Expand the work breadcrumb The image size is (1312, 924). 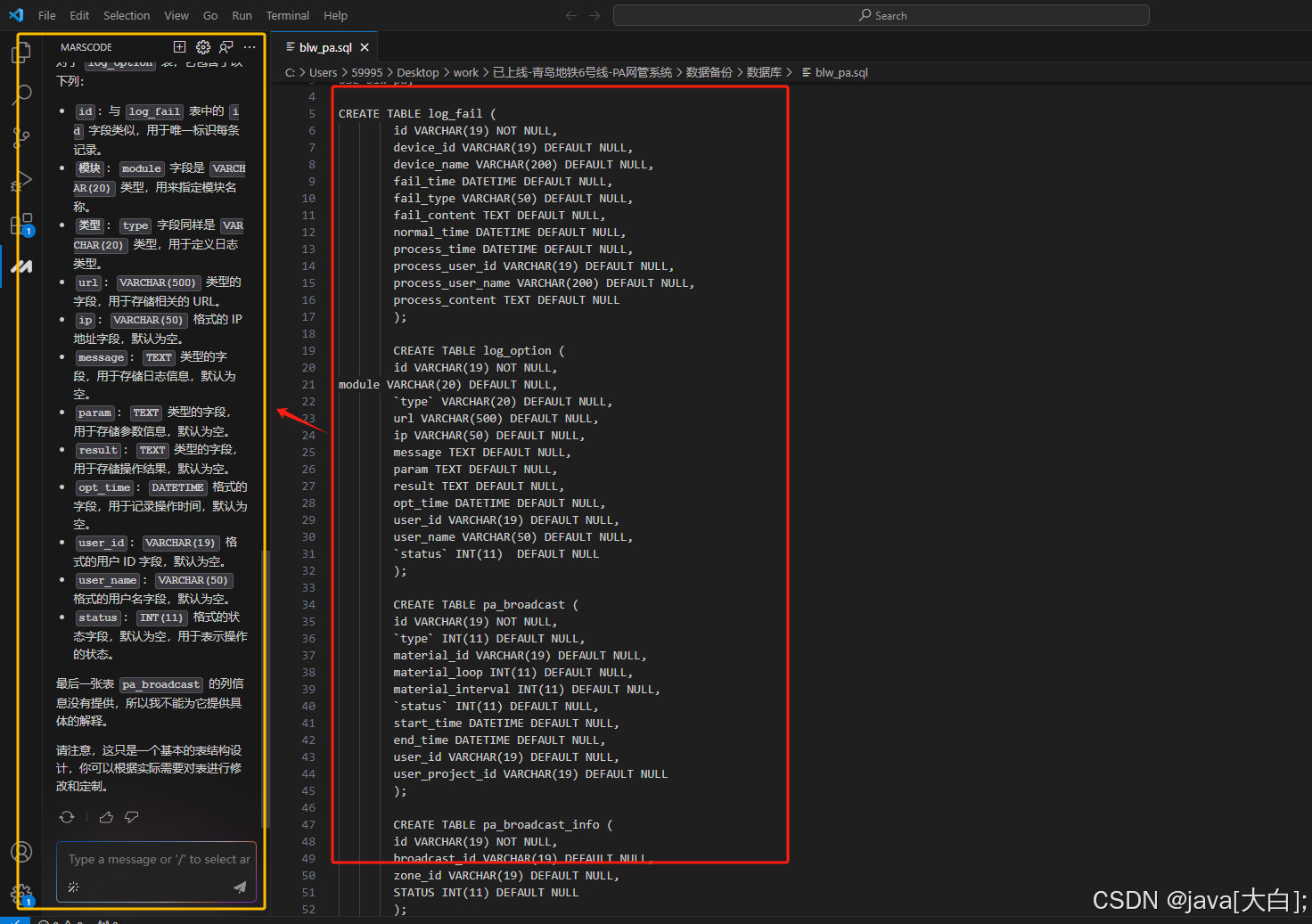click(465, 73)
